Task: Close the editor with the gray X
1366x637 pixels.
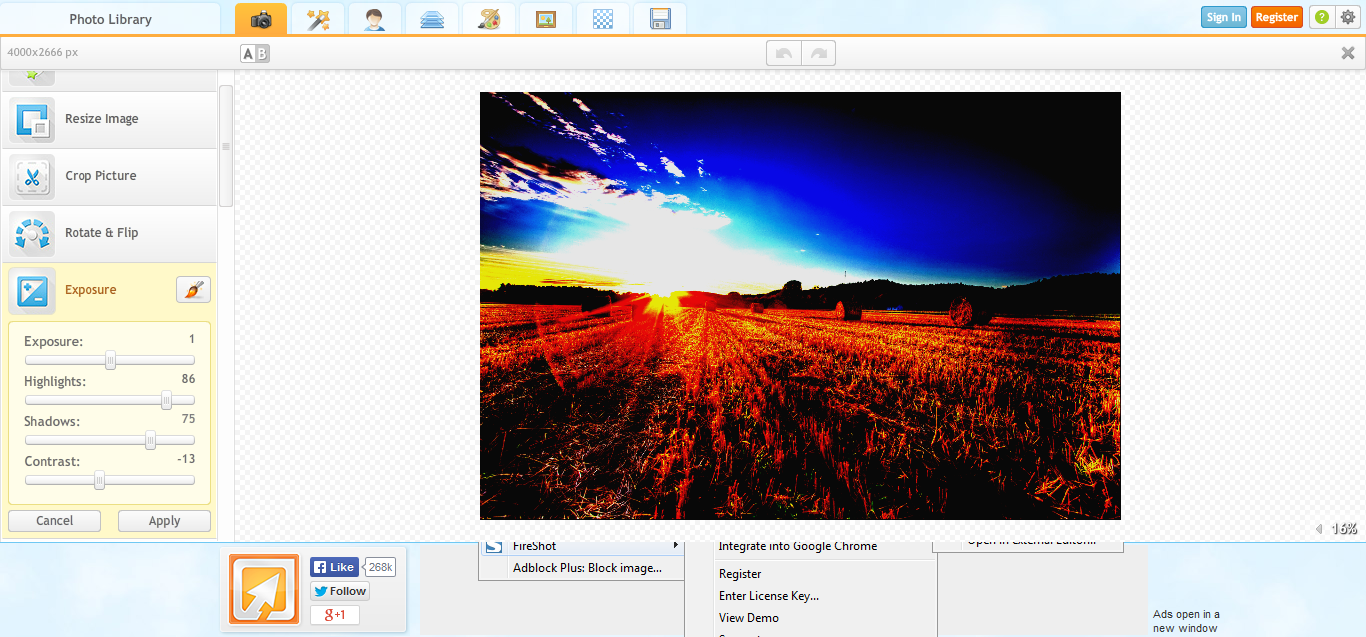Action: click(x=1348, y=53)
